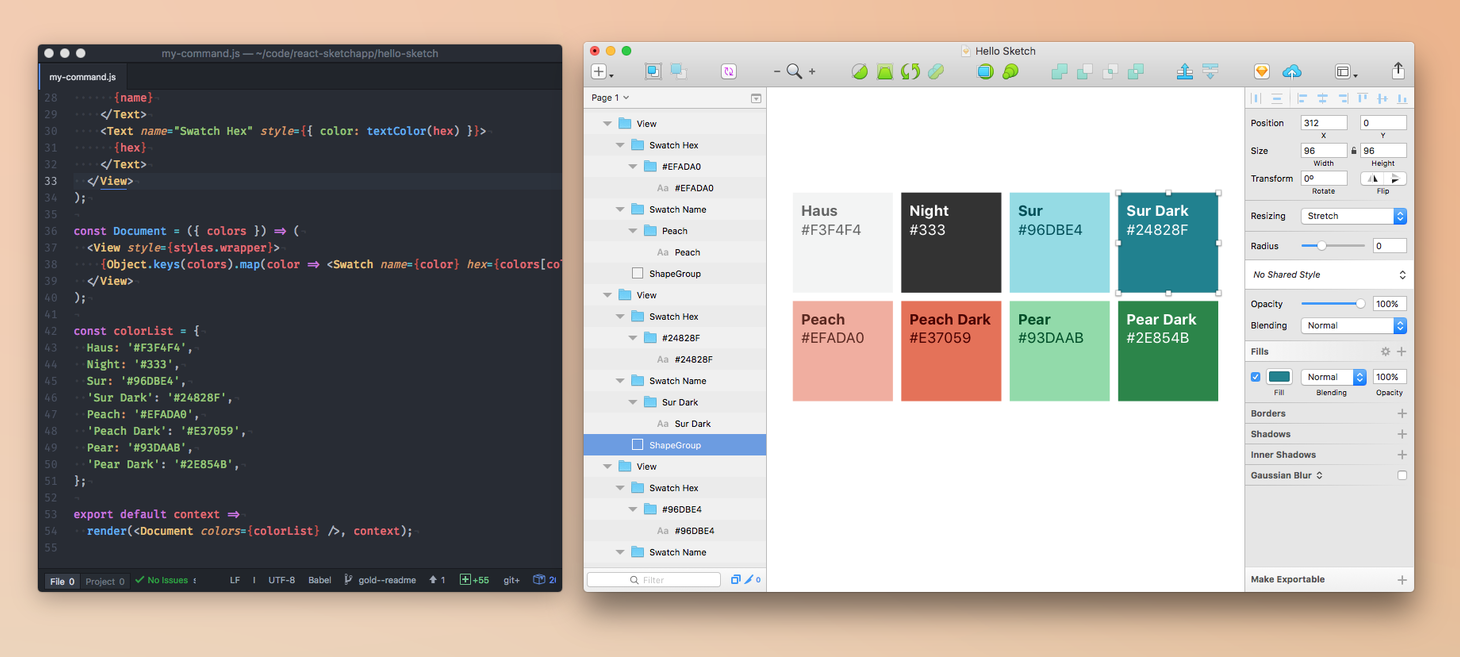
Task: Select the green Transform tool
Action: pos(885,72)
